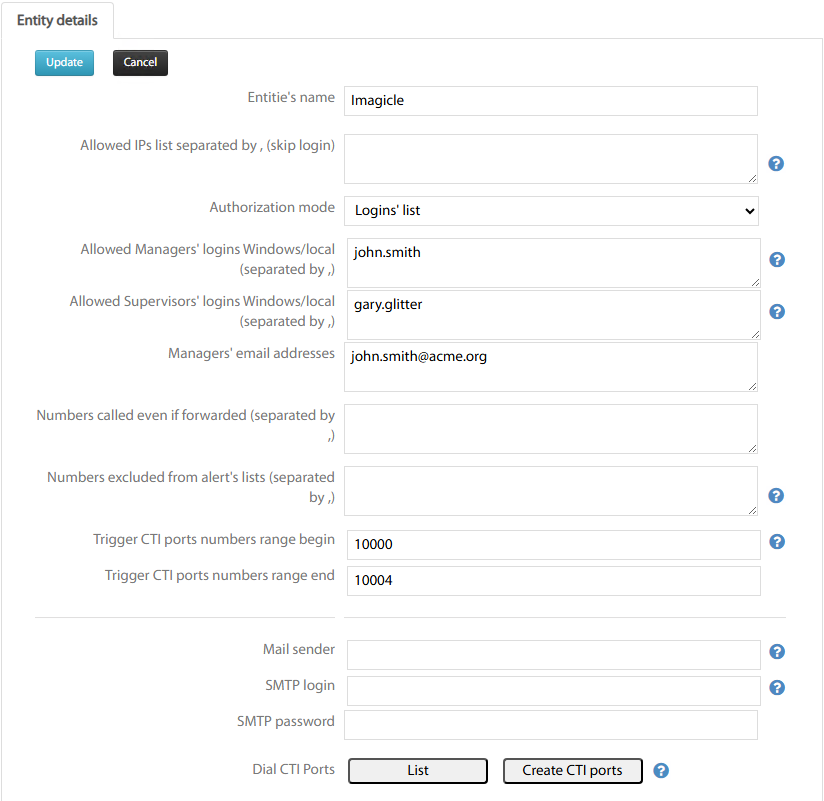Open help for Allowed Managers' logins
The width and height of the screenshot is (824, 801).
point(777,260)
